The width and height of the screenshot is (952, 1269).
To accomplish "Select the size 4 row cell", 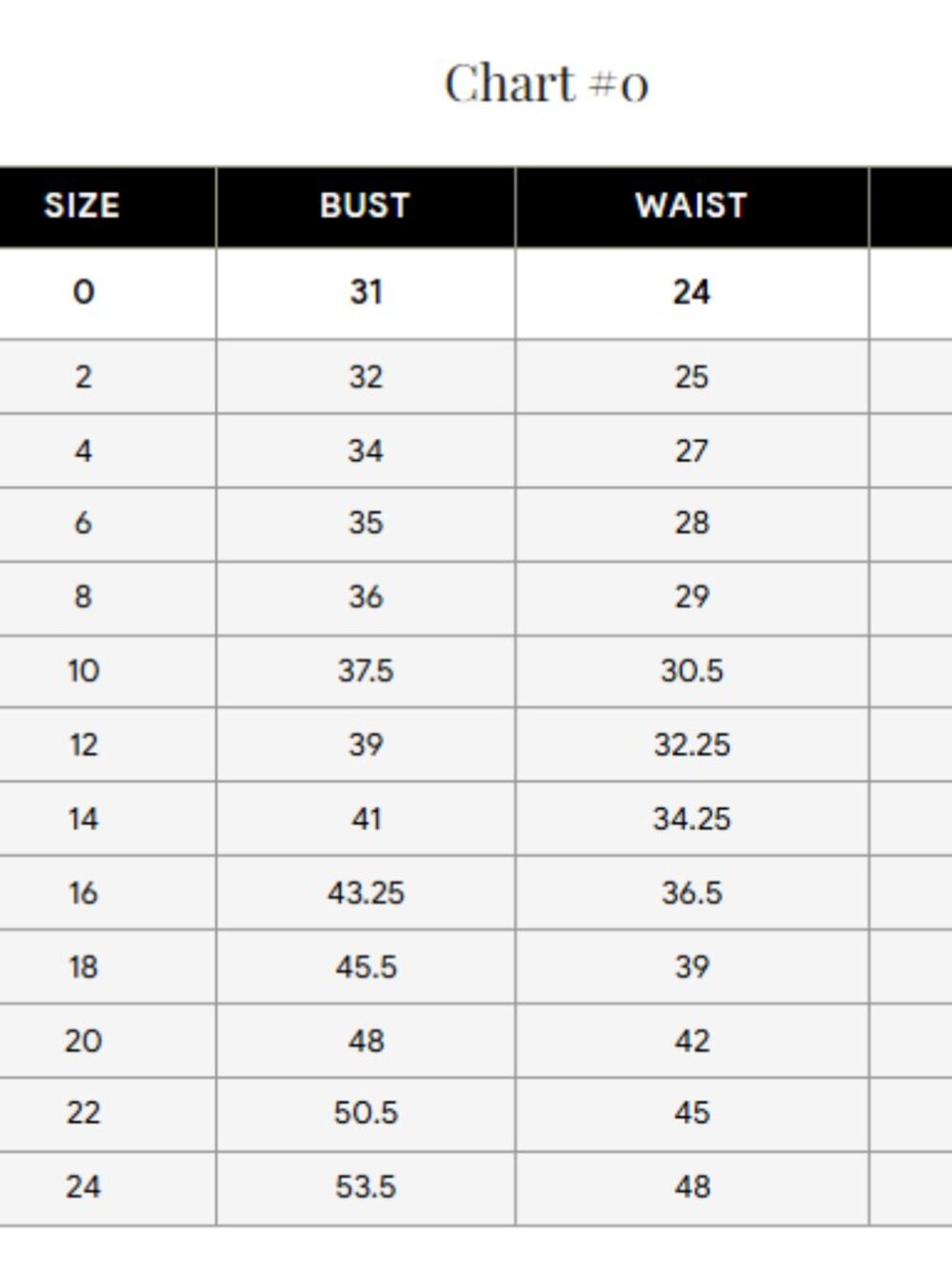I will tap(84, 449).
